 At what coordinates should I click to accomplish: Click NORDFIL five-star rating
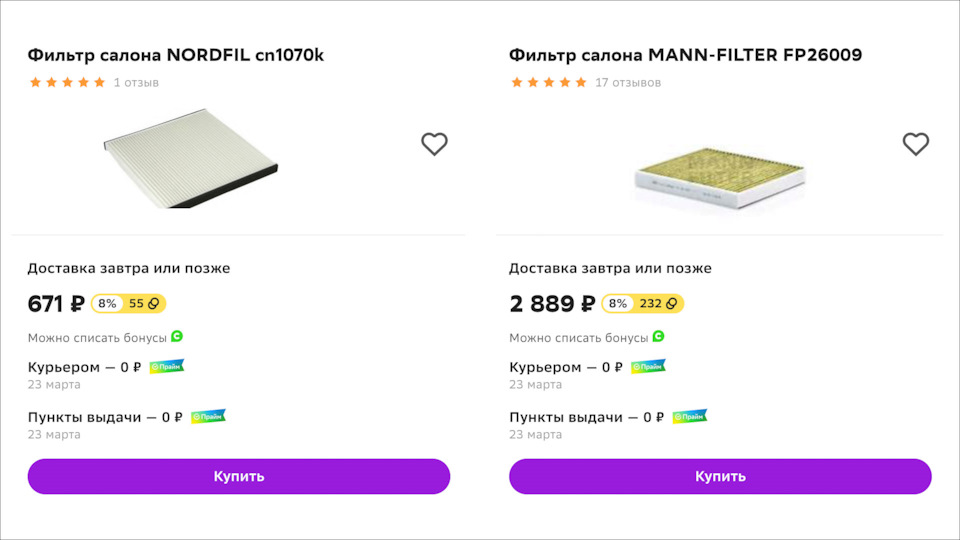pos(67,83)
